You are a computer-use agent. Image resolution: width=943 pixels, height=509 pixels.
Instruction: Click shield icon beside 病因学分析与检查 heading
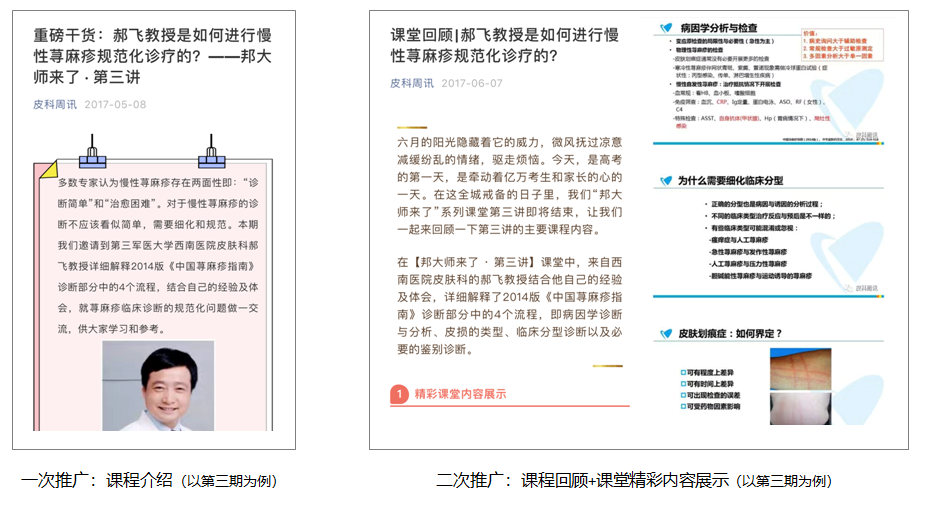pyautogui.click(x=666, y=27)
